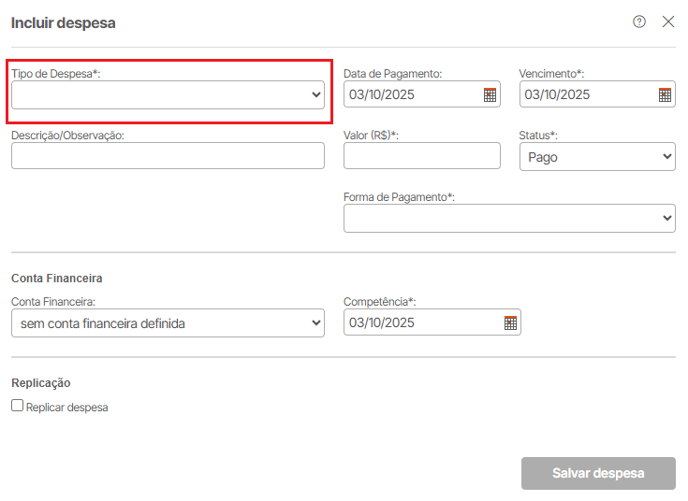Open calendar picker for Data de Pagamento
The width and height of the screenshot is (688, 501).
click(490, 95)
